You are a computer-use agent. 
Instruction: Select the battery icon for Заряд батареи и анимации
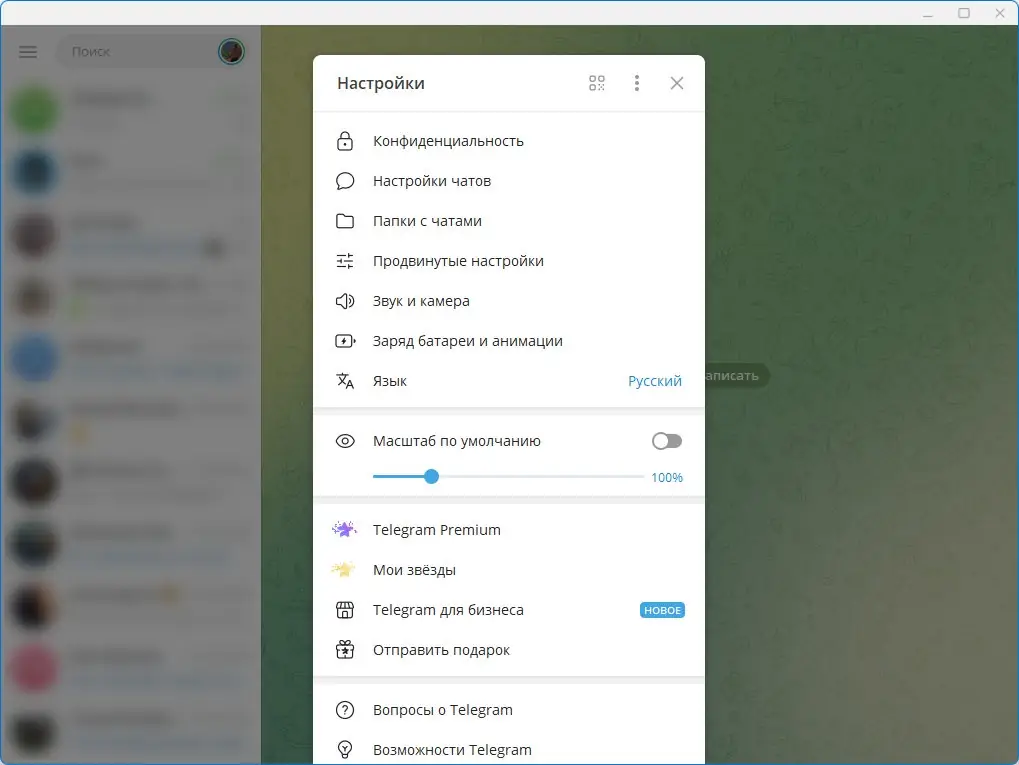pyautogui.click(x=345, y=341)
